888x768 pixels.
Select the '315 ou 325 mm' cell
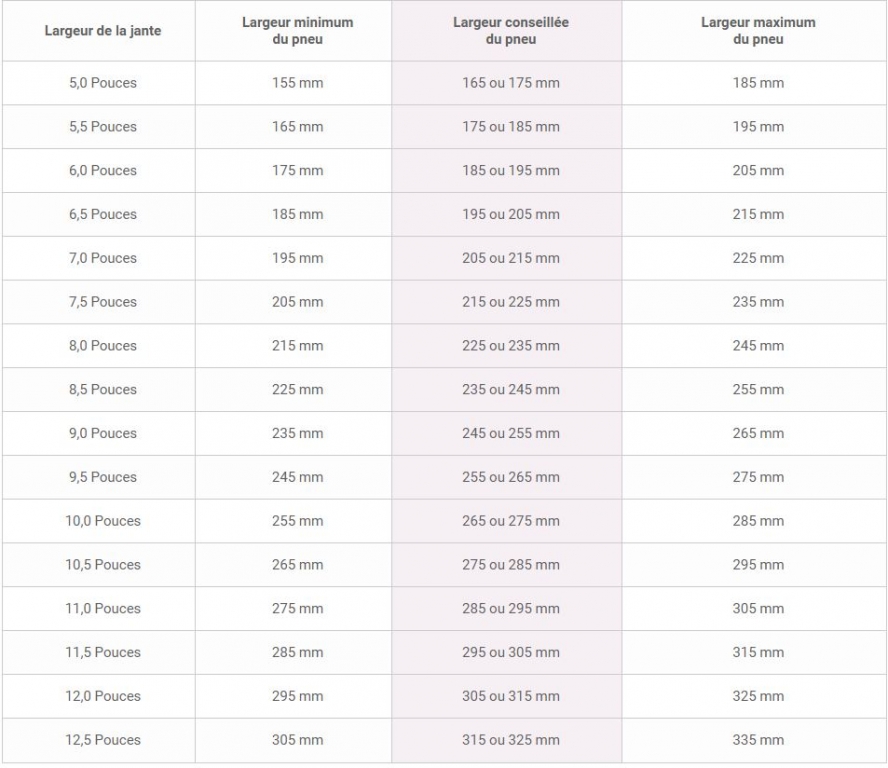pos(511,740)
